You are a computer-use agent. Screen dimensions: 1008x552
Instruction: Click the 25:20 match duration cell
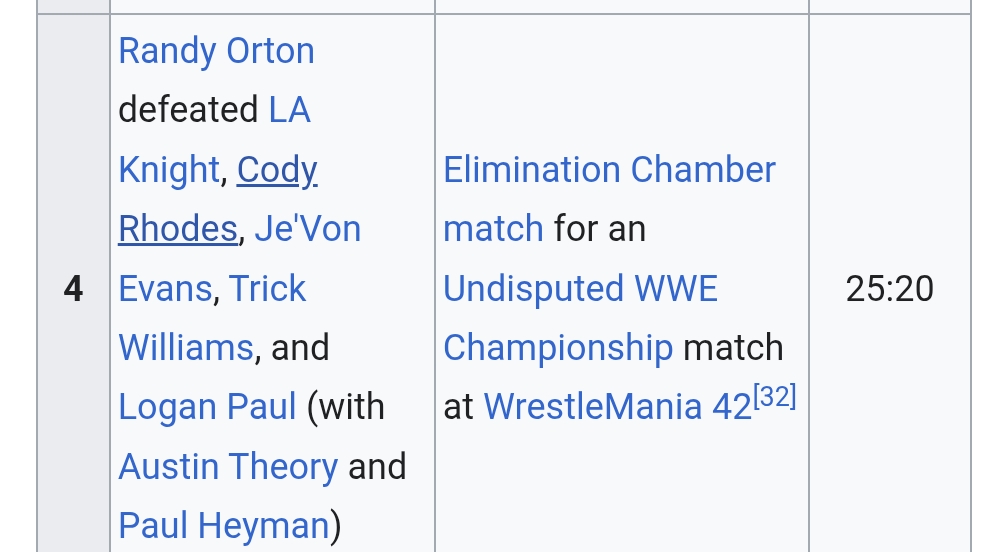point(888,289)
